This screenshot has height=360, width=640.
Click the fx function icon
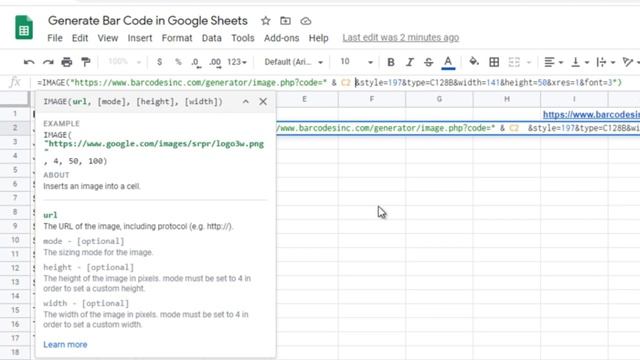15,82
